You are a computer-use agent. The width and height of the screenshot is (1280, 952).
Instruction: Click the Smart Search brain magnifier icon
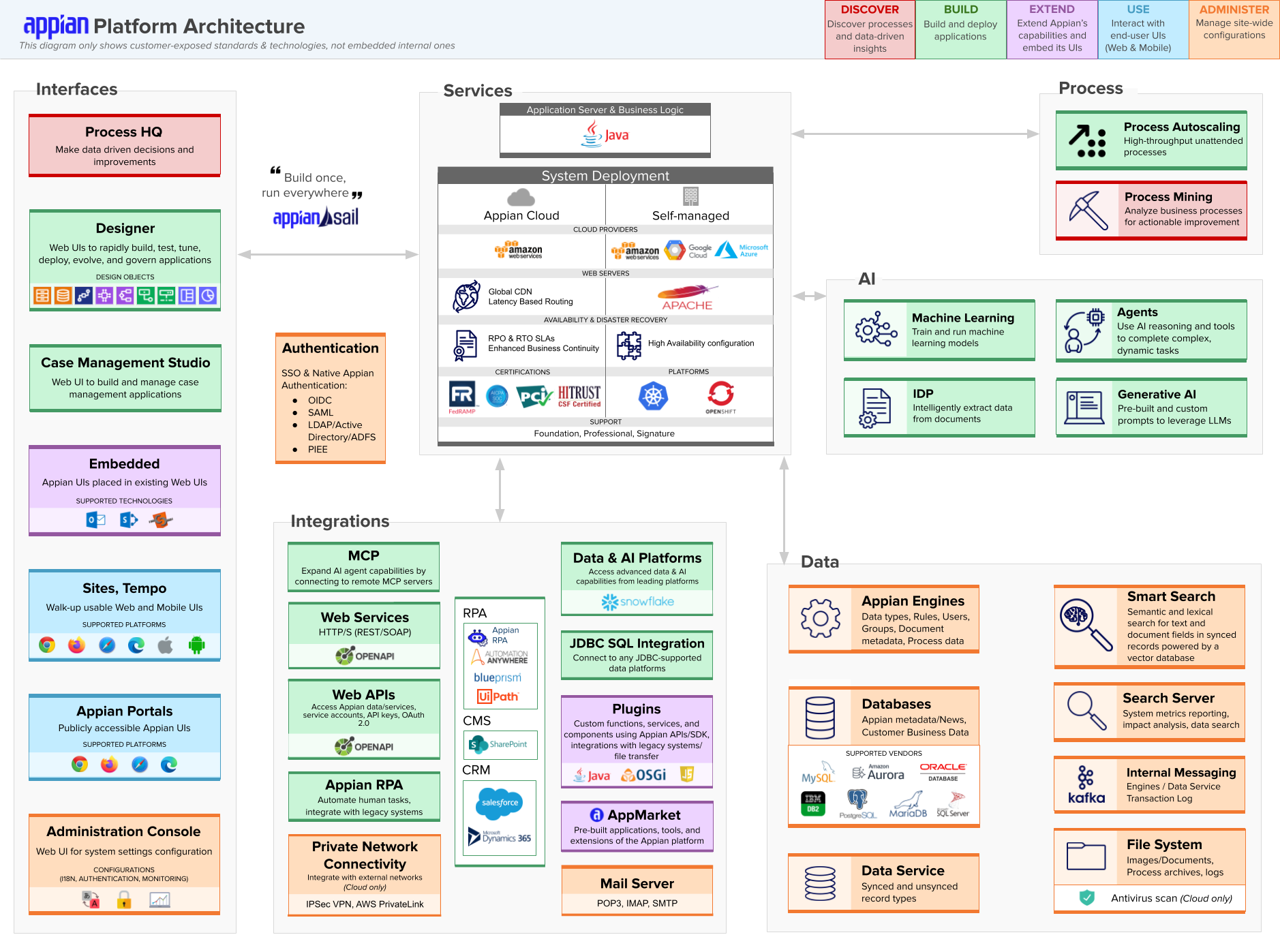pyautogui.click(x=1086, y=624)
